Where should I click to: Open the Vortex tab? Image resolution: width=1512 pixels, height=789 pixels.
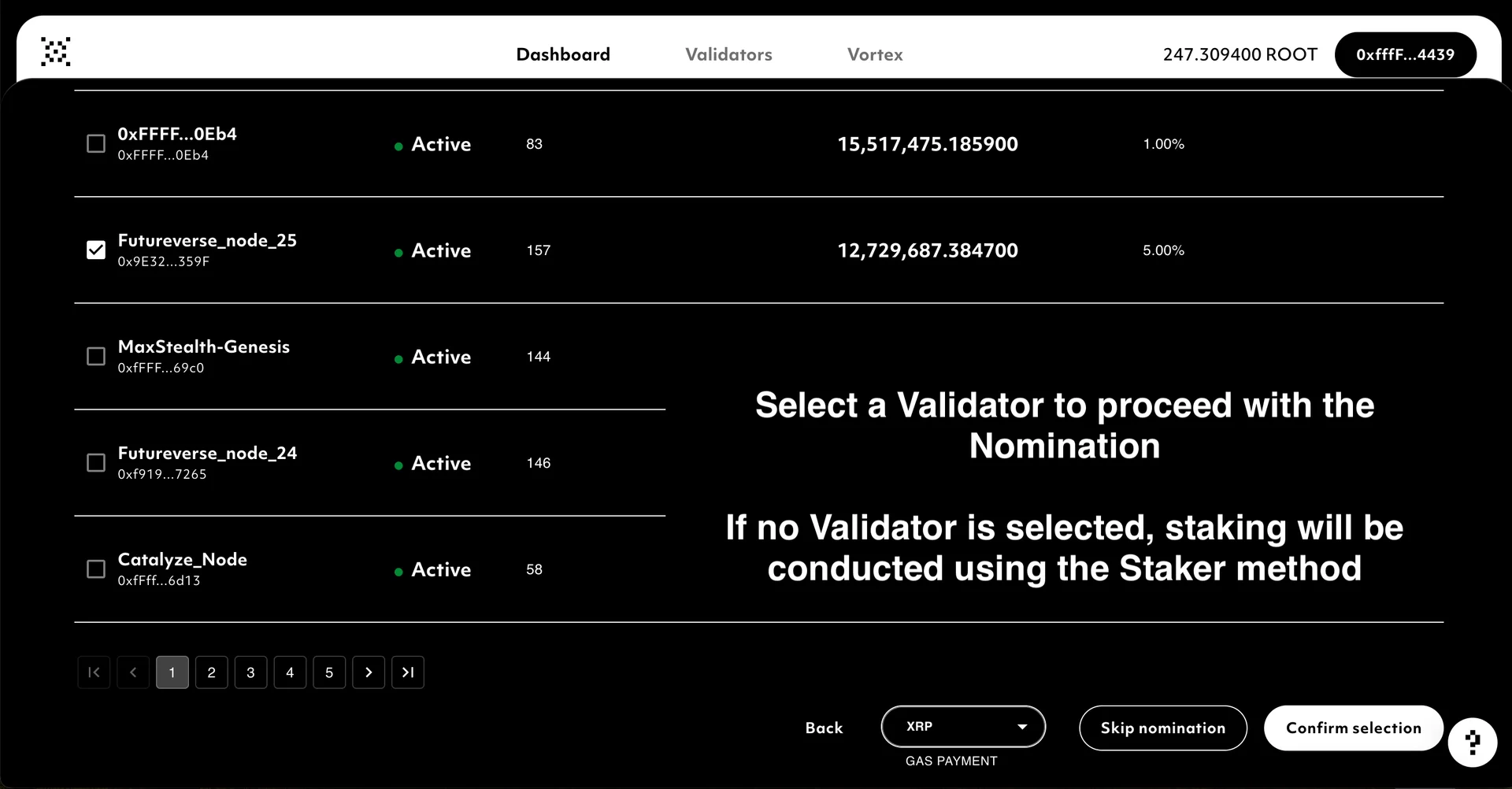pyautogui.click(x=875, y=55)
